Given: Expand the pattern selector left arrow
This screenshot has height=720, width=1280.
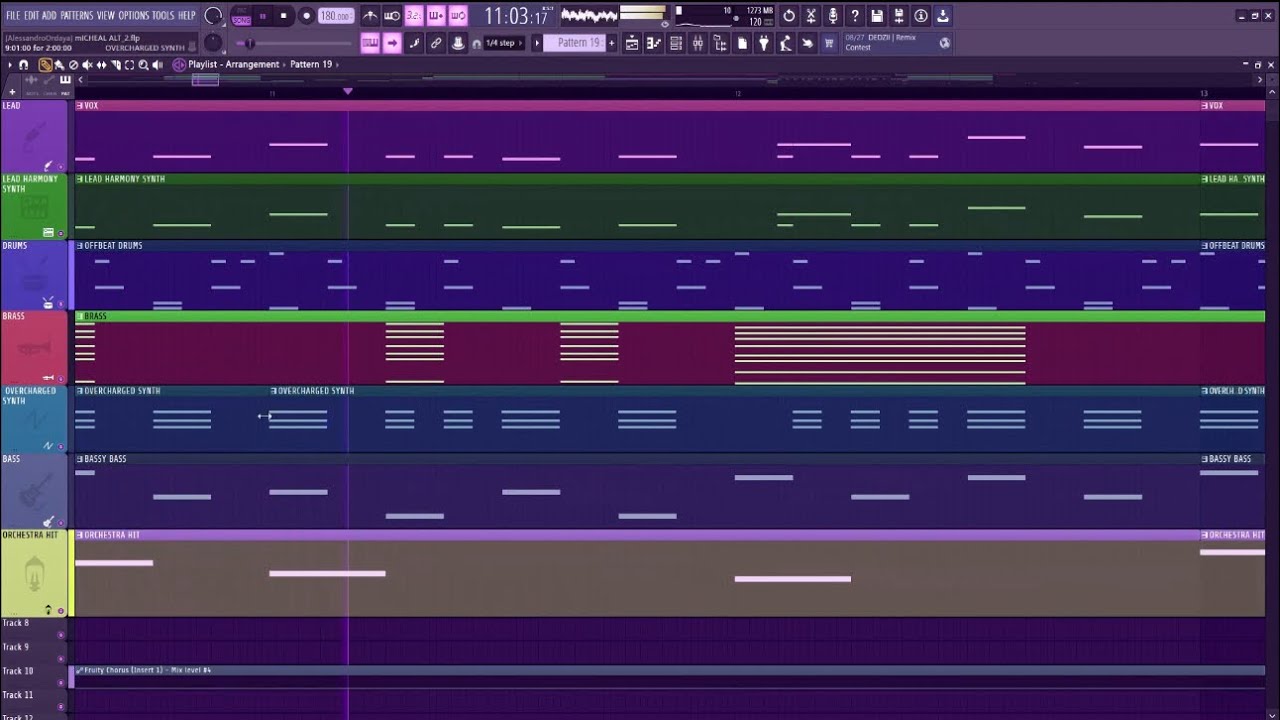Looking at the screenshot, I should (536, 43).
